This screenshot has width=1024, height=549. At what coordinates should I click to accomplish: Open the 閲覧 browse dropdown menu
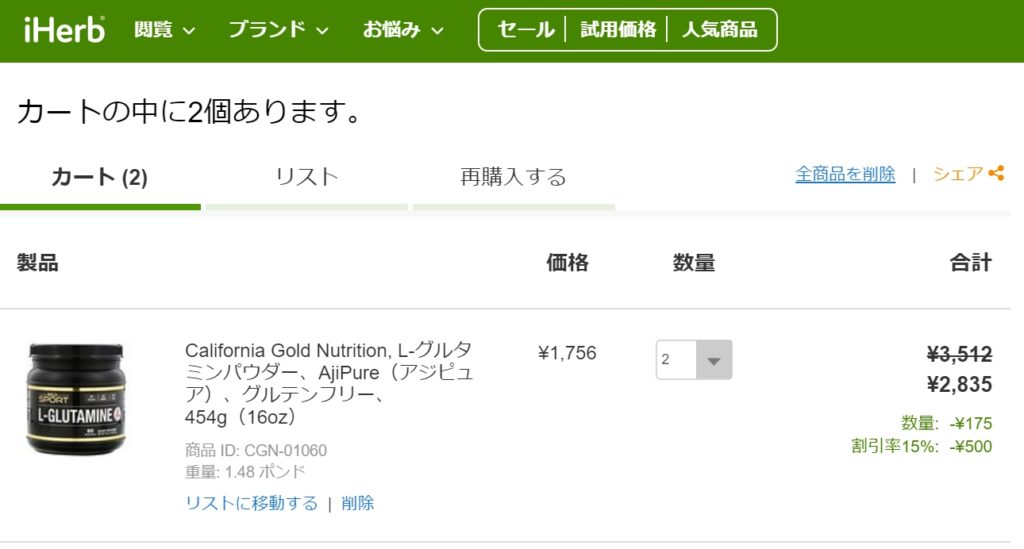(165, 29)
